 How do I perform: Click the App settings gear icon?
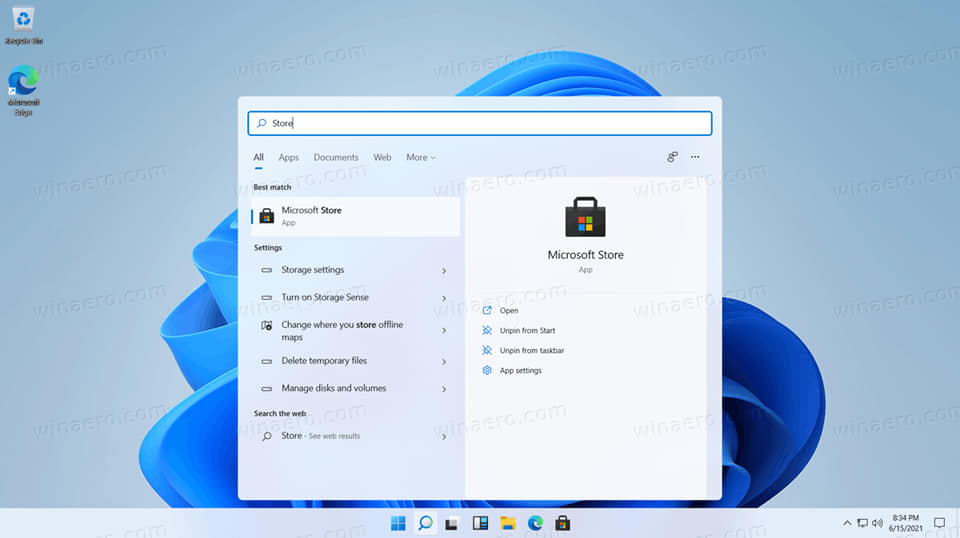(x=487, y=370)
